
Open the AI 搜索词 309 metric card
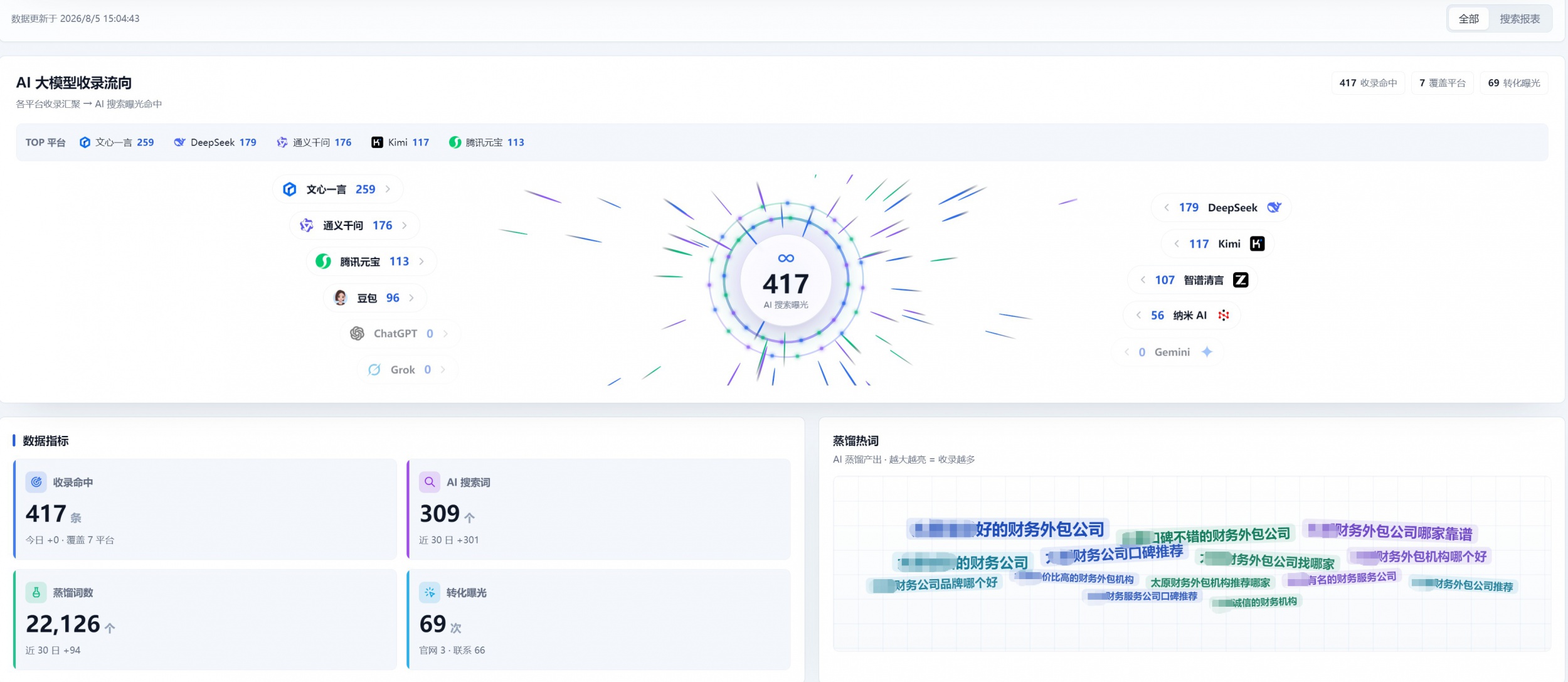598,509
